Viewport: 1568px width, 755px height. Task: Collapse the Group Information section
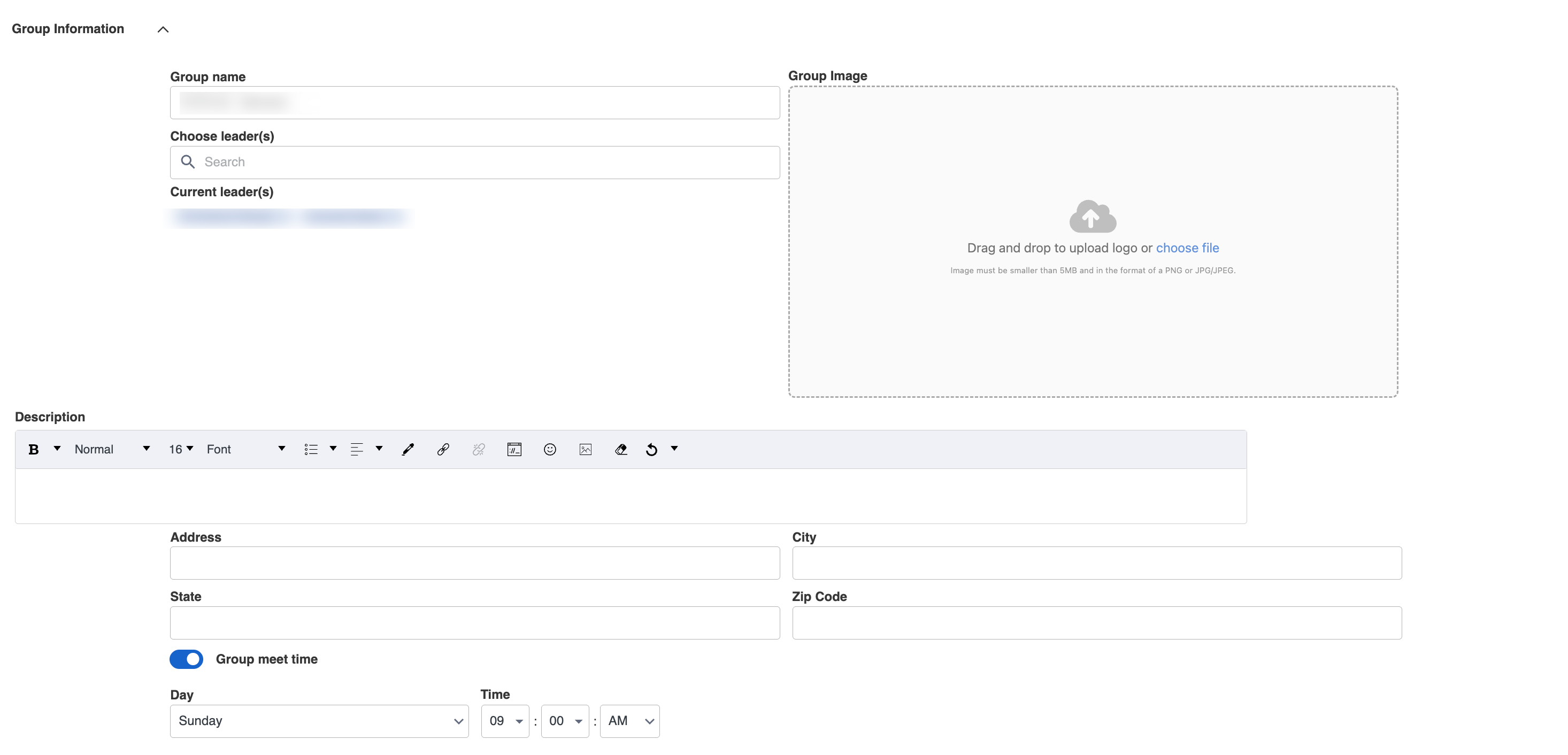point(163,29)
